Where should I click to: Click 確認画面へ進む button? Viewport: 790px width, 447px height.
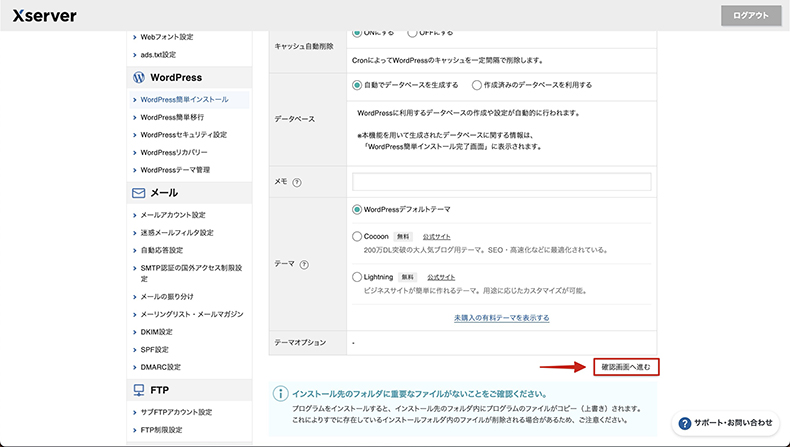pos(626,367)
